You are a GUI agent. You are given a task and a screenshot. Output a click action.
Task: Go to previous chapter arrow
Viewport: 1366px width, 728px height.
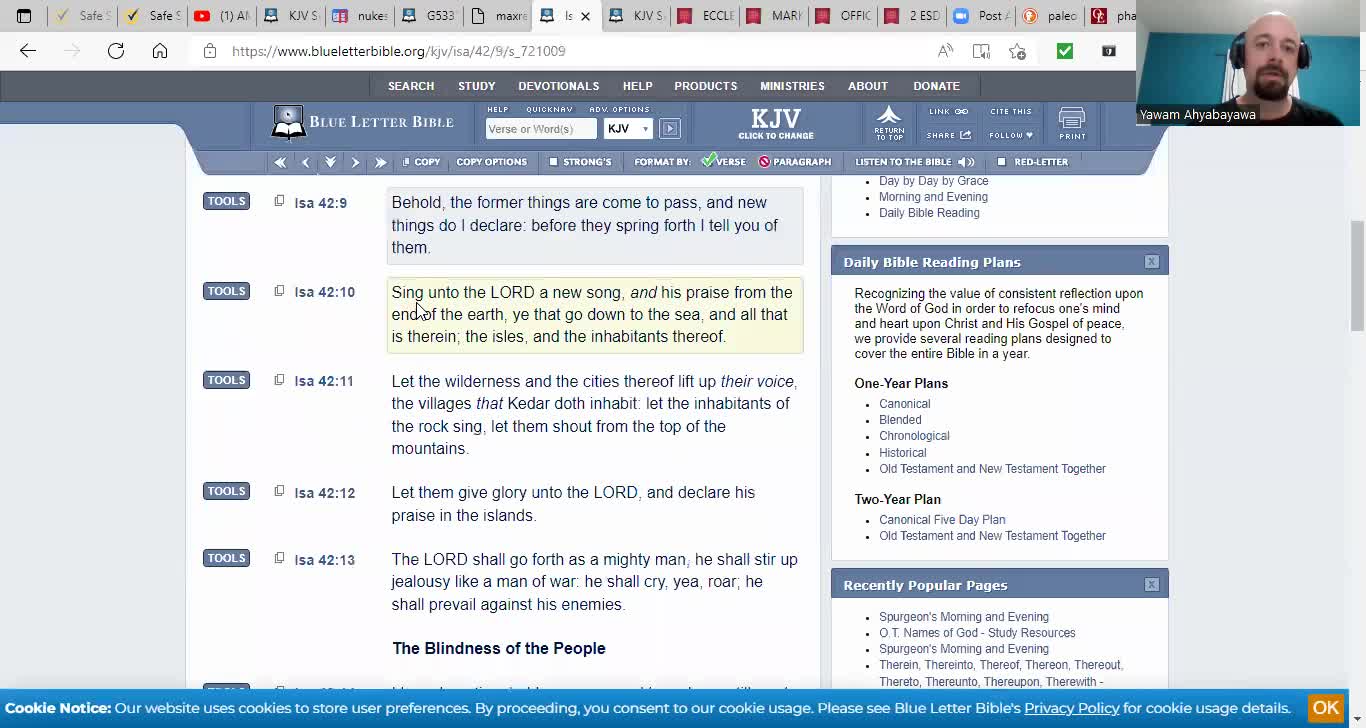click(x=306, y=162)
